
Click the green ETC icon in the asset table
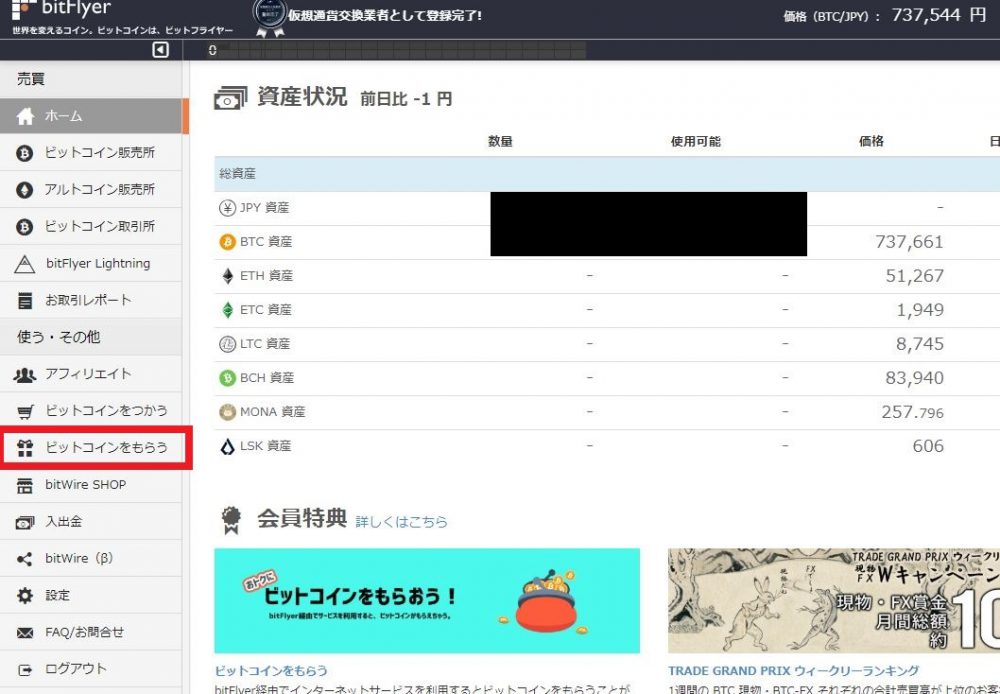tap(227, 310)
